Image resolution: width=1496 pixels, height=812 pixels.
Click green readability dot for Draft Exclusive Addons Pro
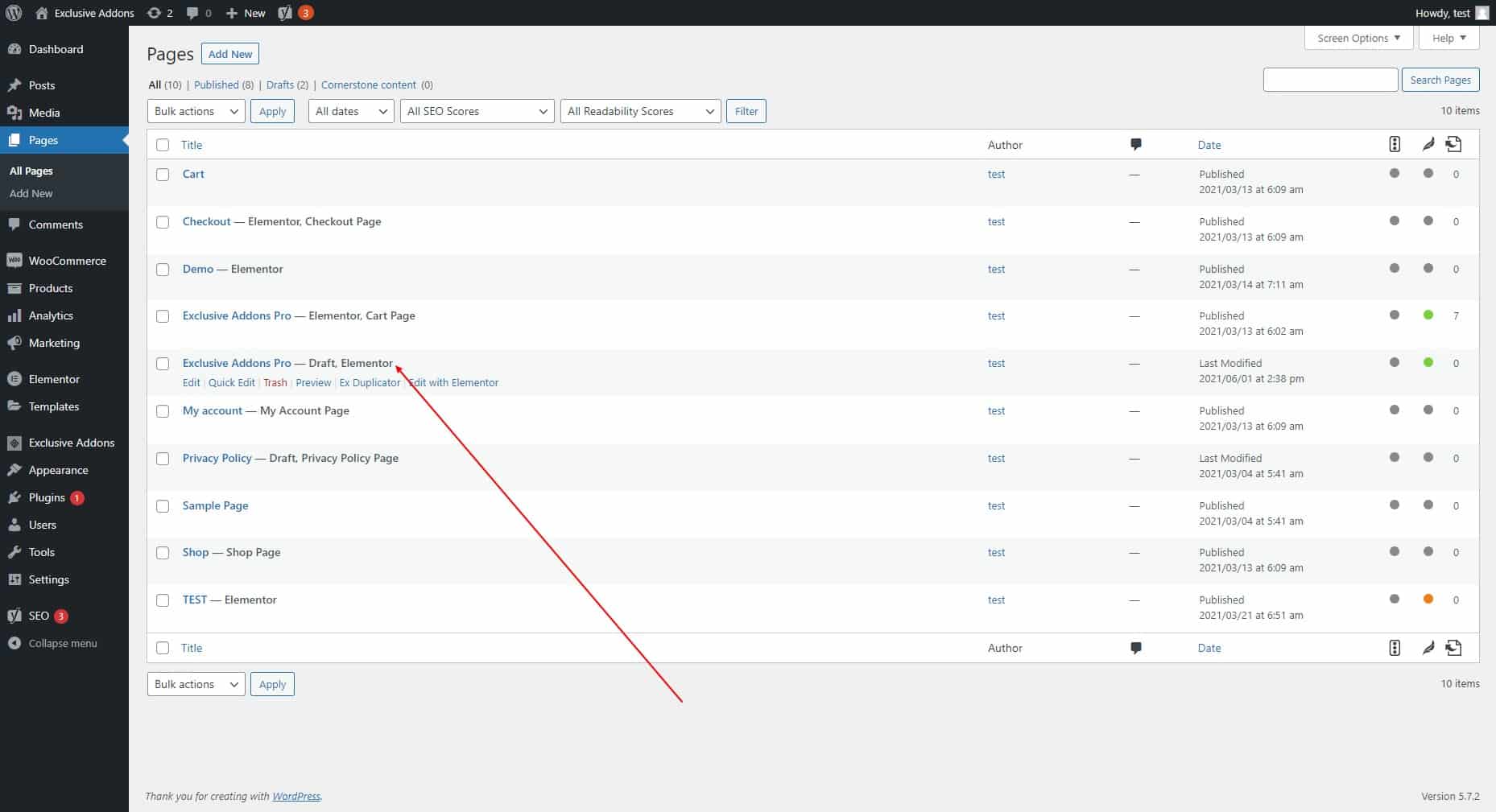[x=1428, y=362]
